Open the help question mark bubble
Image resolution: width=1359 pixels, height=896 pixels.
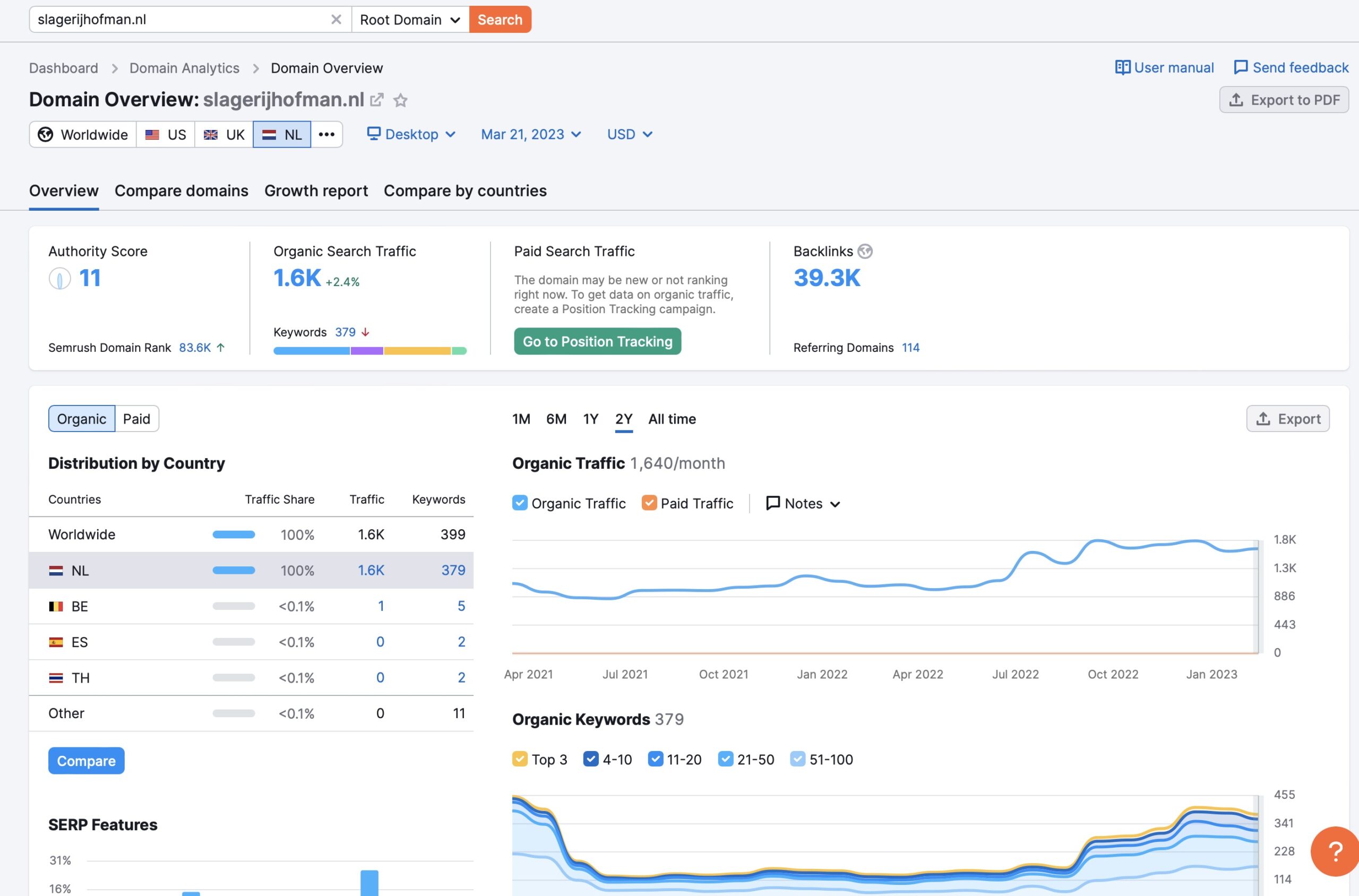[1335, 851]
